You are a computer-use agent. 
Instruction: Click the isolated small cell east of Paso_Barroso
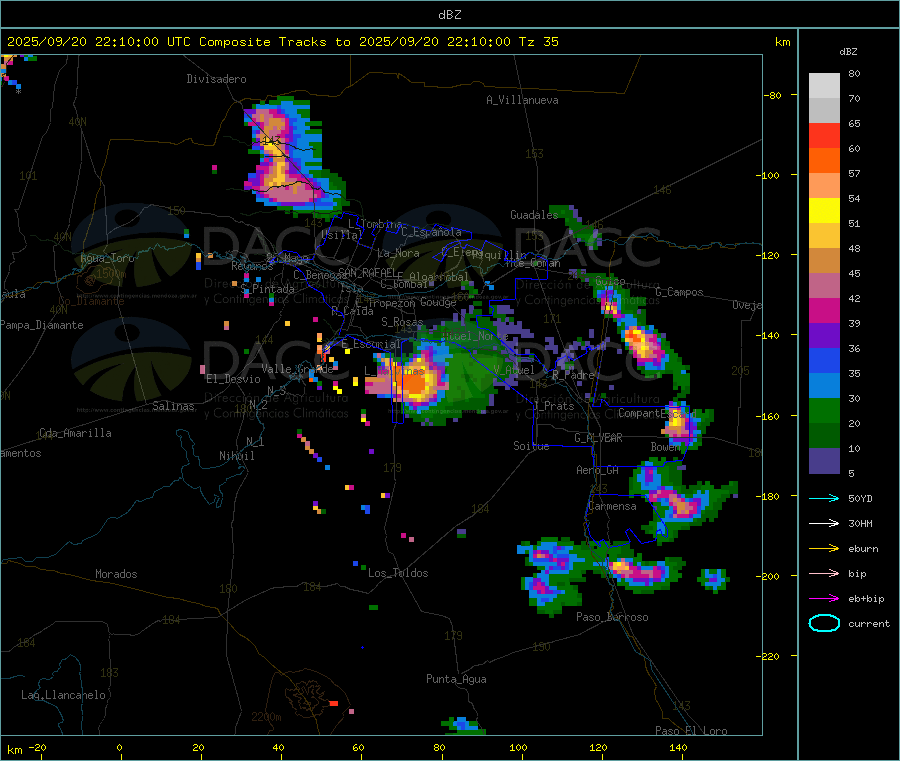pos(713,580)
